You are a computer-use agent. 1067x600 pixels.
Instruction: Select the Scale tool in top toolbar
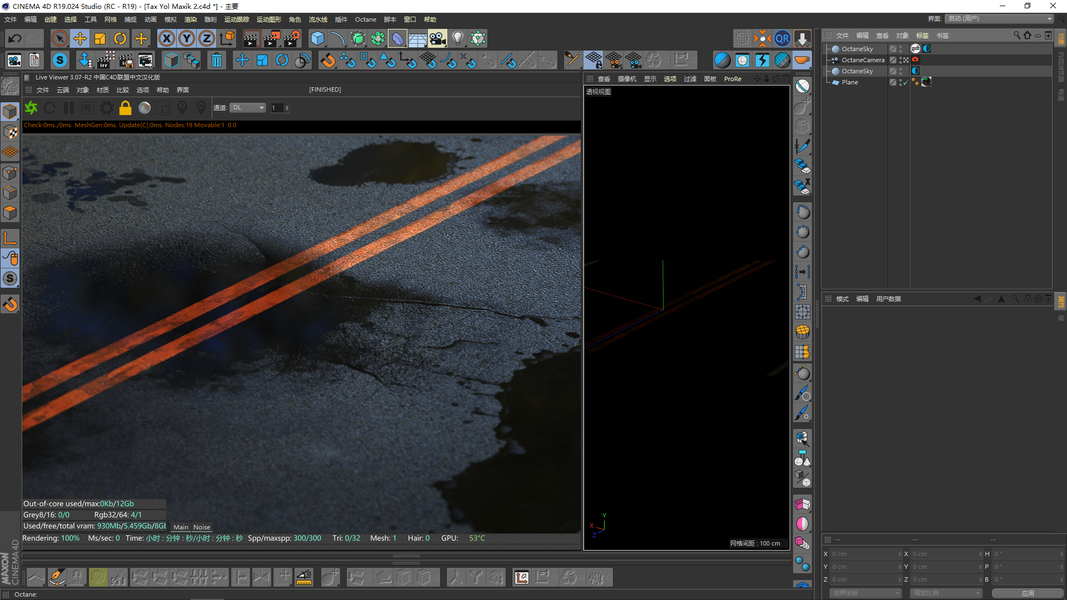(100, 39)
